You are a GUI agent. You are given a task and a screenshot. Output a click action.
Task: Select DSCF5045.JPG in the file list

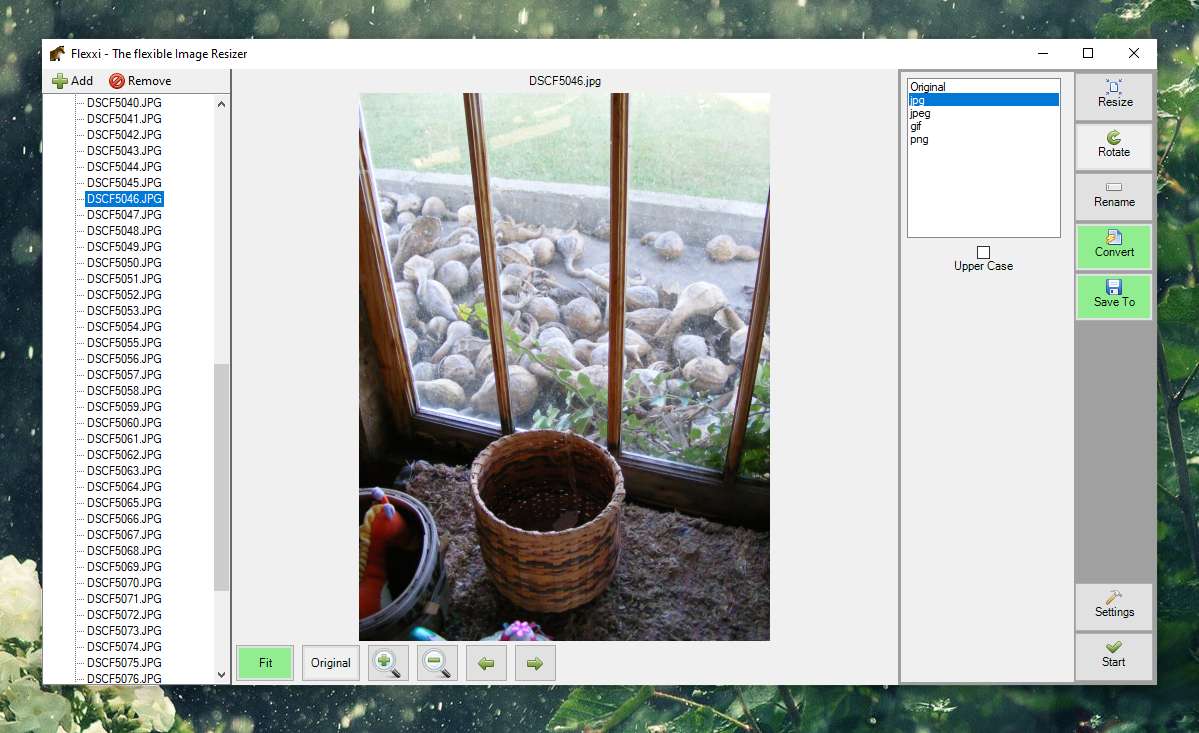(124, 183)
